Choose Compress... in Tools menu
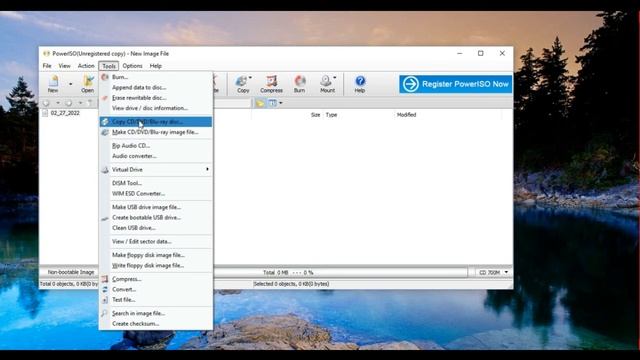640x360 pixels. [156, 279]
